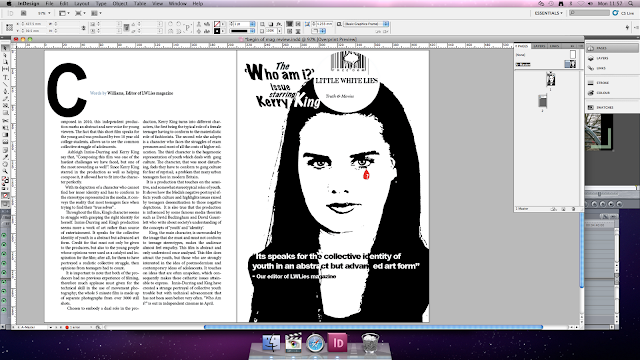
Task: Open the zoom level dropdown
Action: 44,13
